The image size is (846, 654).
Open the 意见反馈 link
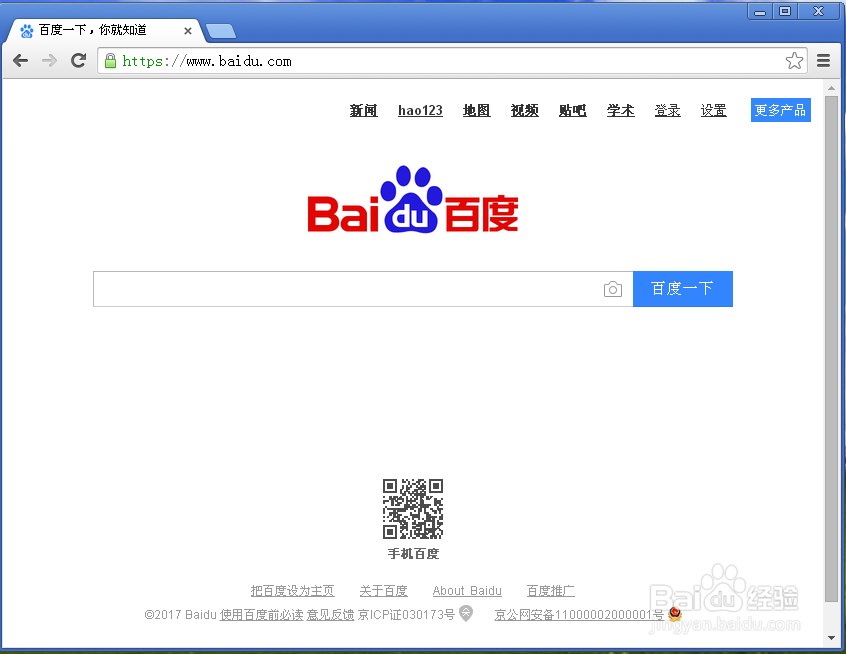point(330,615)
